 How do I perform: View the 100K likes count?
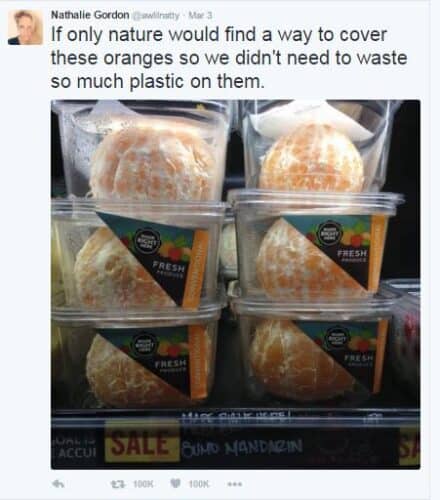(200, 483)
